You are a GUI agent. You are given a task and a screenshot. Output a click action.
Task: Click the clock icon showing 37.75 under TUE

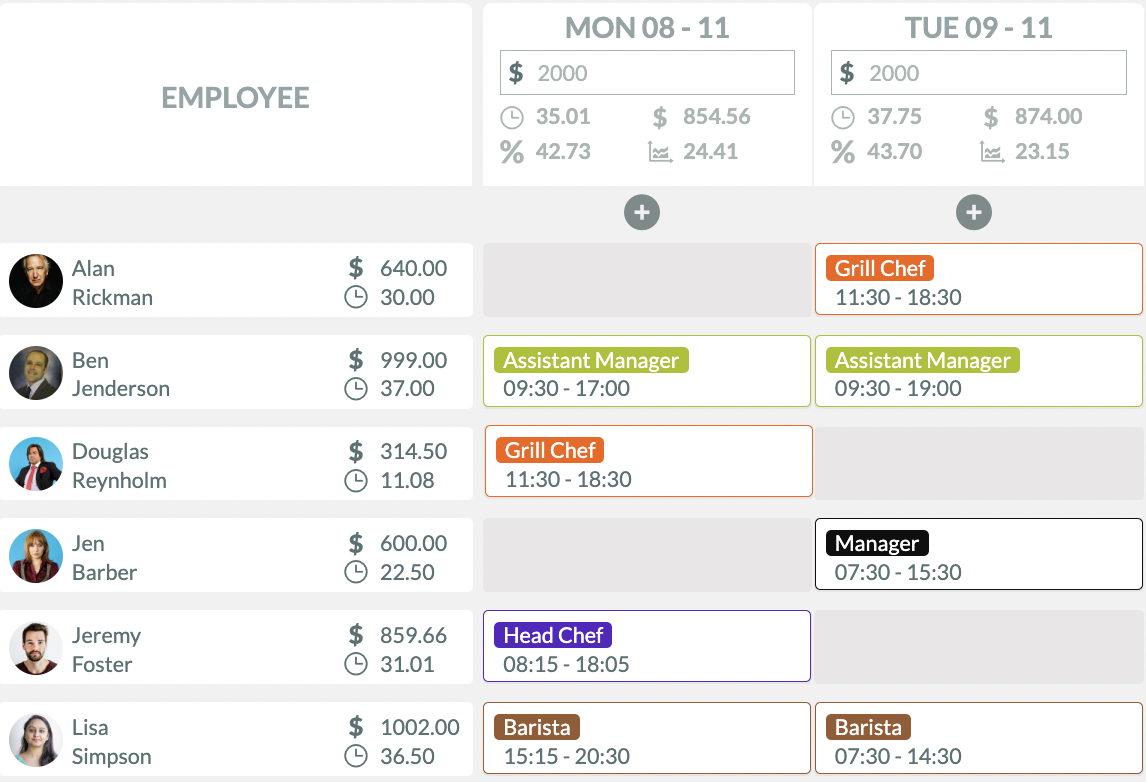[x=843, y=117]
